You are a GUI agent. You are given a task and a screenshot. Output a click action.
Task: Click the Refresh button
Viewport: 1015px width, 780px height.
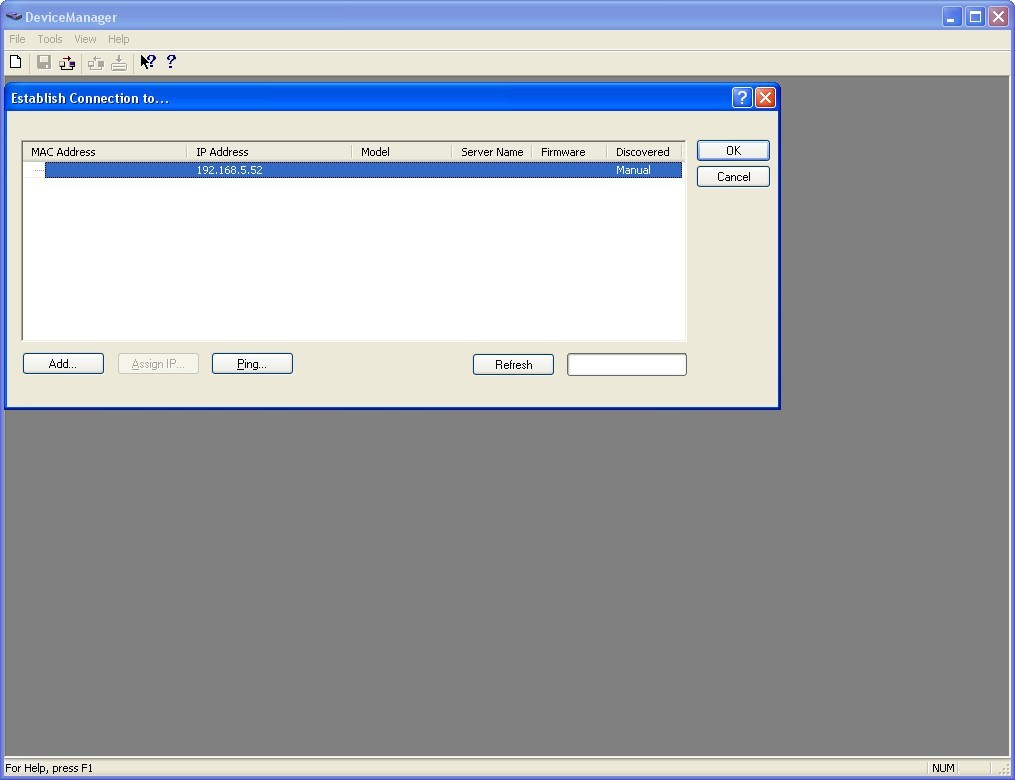[x=513, y=365]
